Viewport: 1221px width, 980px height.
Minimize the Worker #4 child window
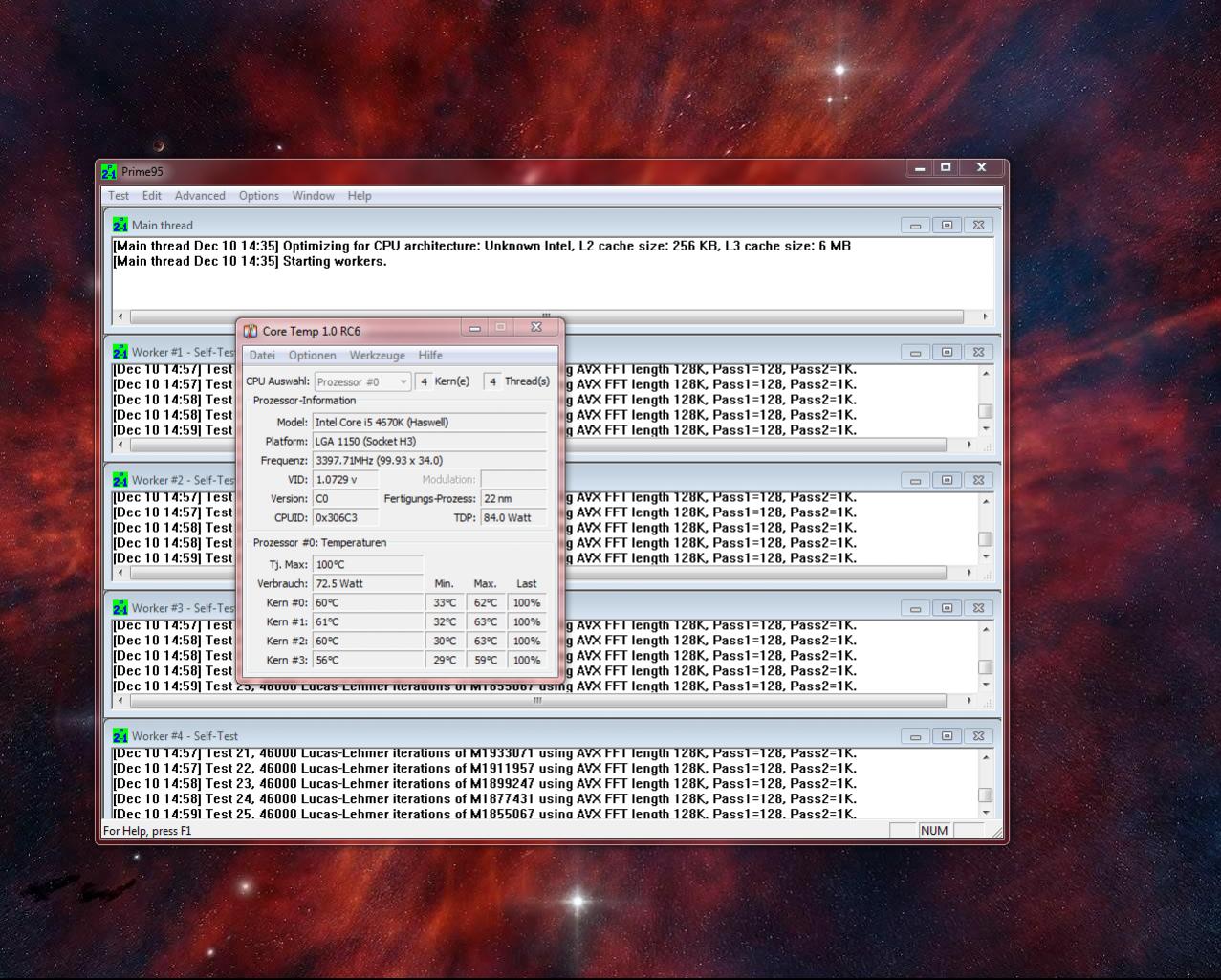(x=916, y=736)
